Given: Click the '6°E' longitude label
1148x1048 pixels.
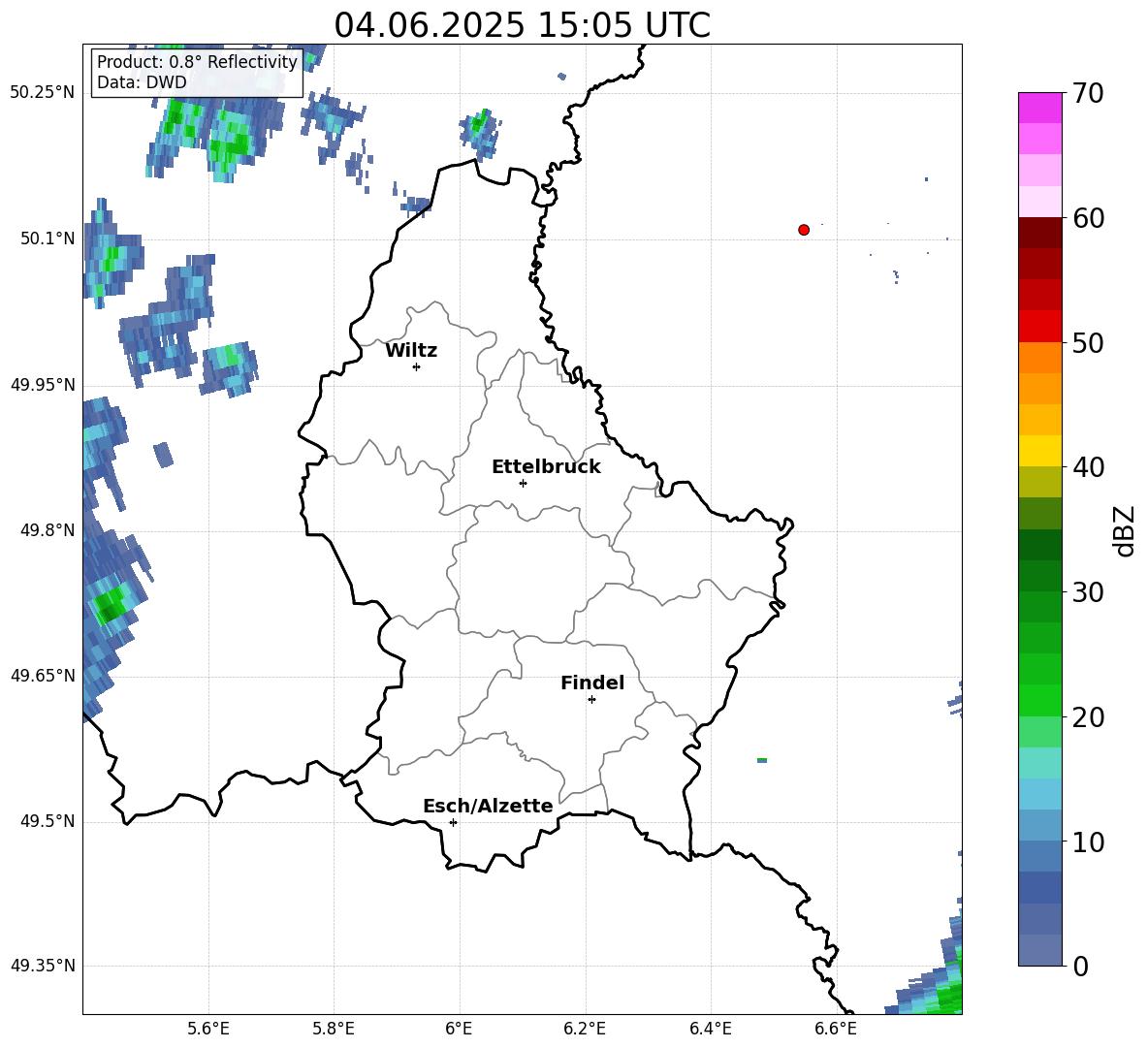Looking at the screenshot, I should 459,1029.
